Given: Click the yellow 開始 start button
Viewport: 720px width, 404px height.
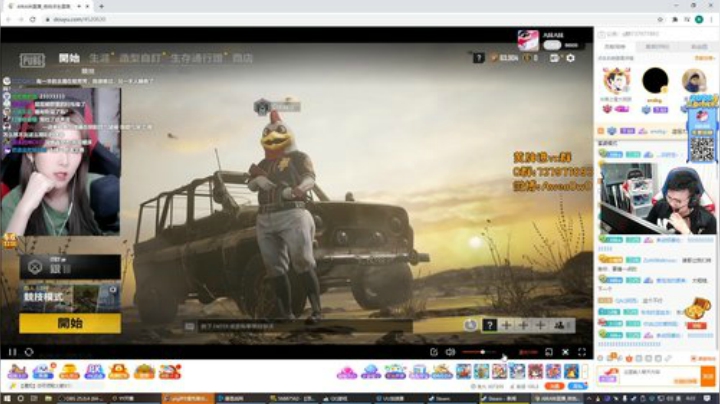Looking at the screenshot, I should (x=70, y=323).
